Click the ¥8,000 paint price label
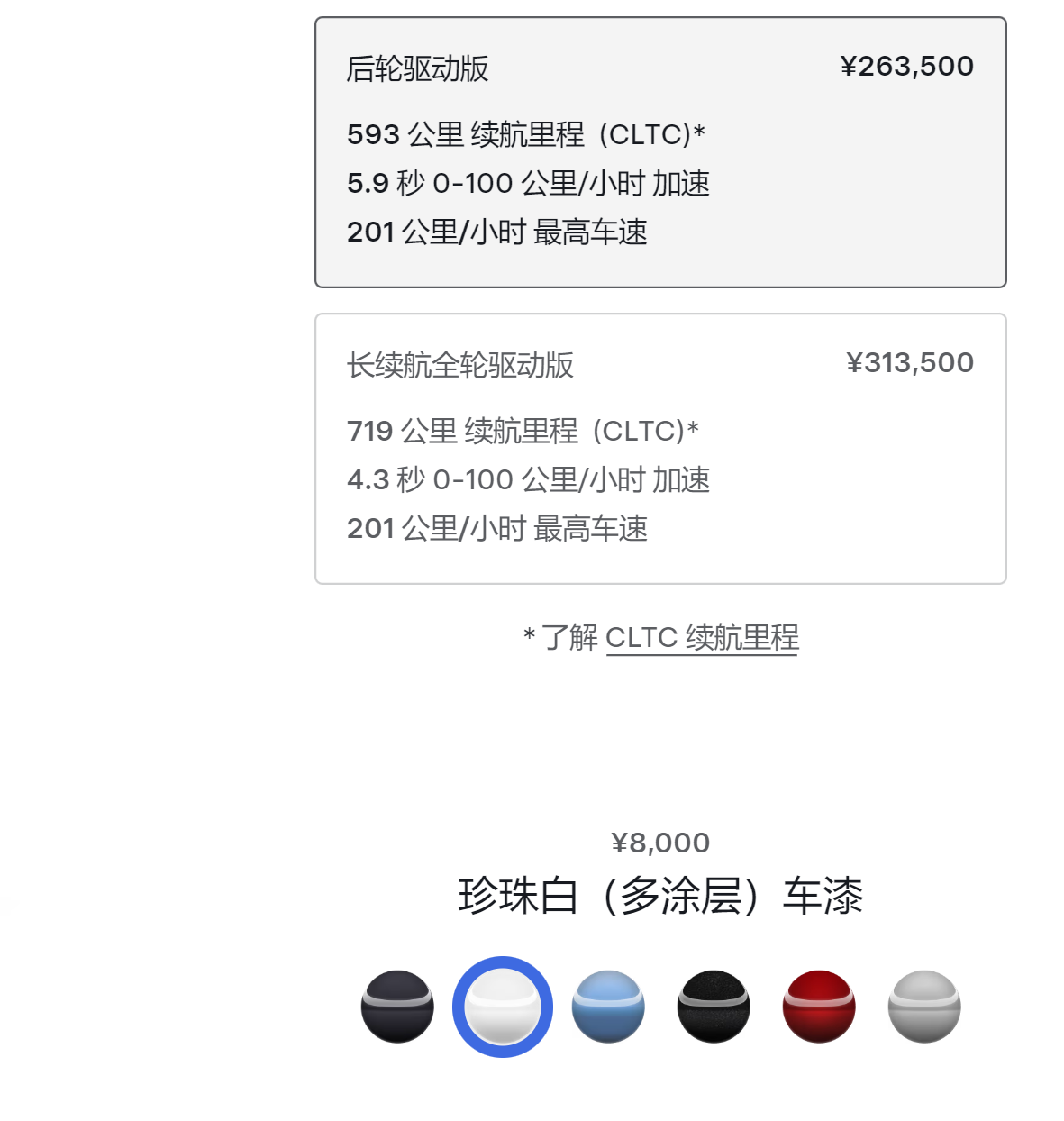Image resolution: width=1064 pixels, height=1121 pixels. click(660, 843)
